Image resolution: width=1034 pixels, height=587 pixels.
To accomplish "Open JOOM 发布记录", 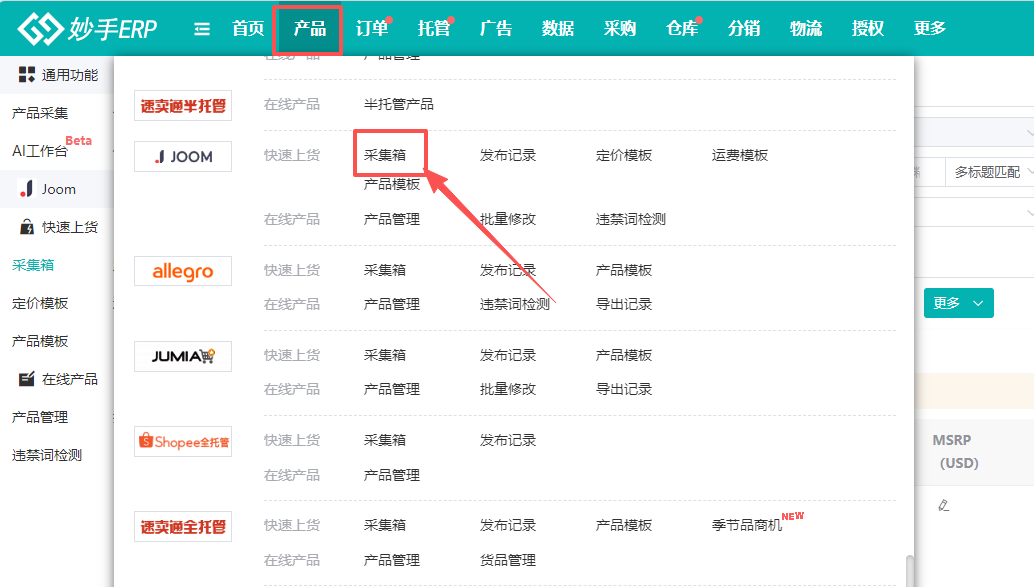I will tap(508, 156).
